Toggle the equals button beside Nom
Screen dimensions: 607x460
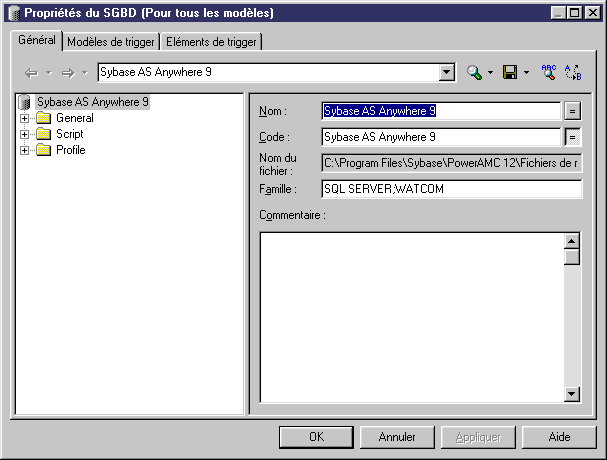point(573,111)
